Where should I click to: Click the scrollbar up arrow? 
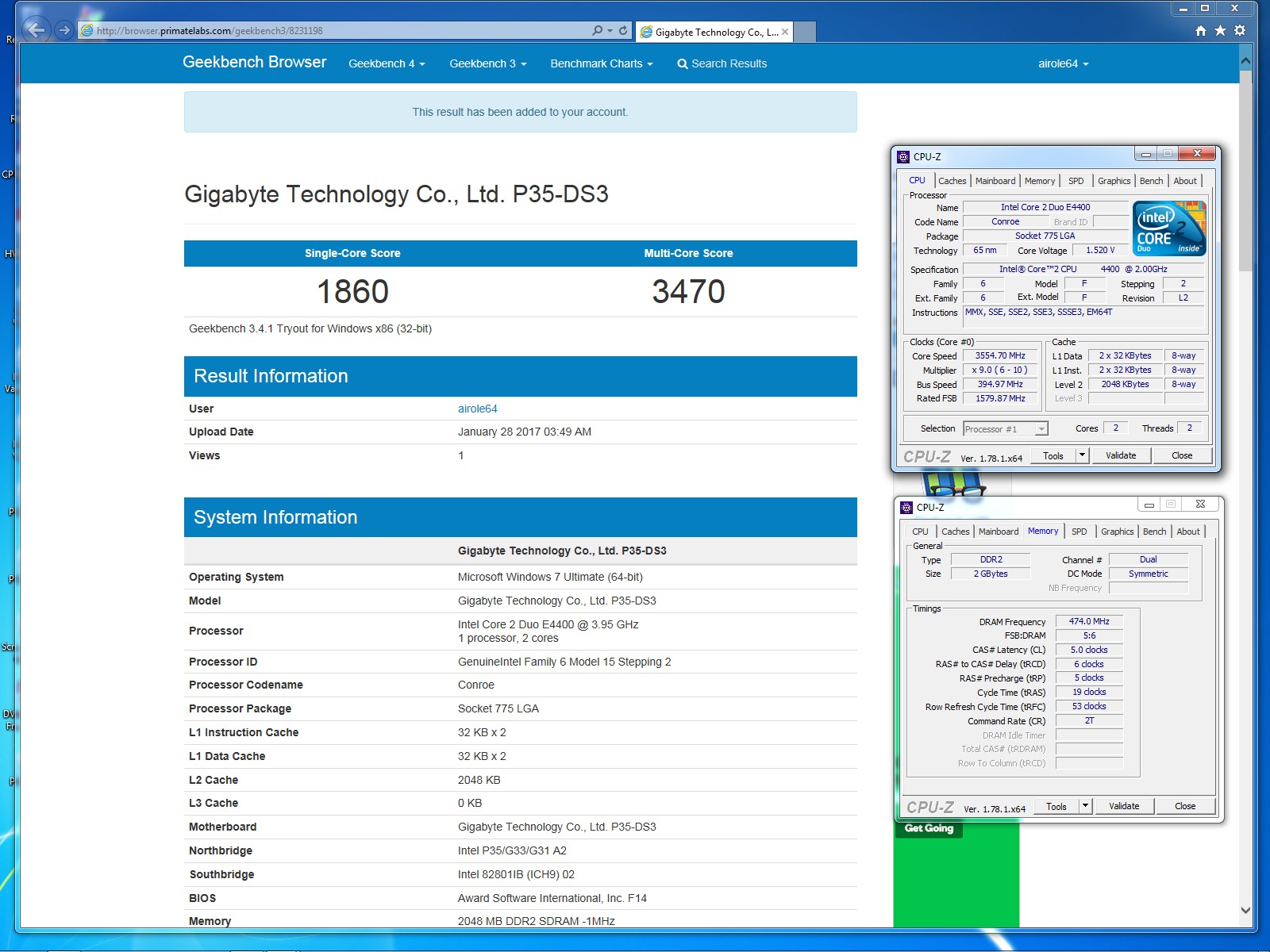pyautogui.click(x=1245, y=60)
